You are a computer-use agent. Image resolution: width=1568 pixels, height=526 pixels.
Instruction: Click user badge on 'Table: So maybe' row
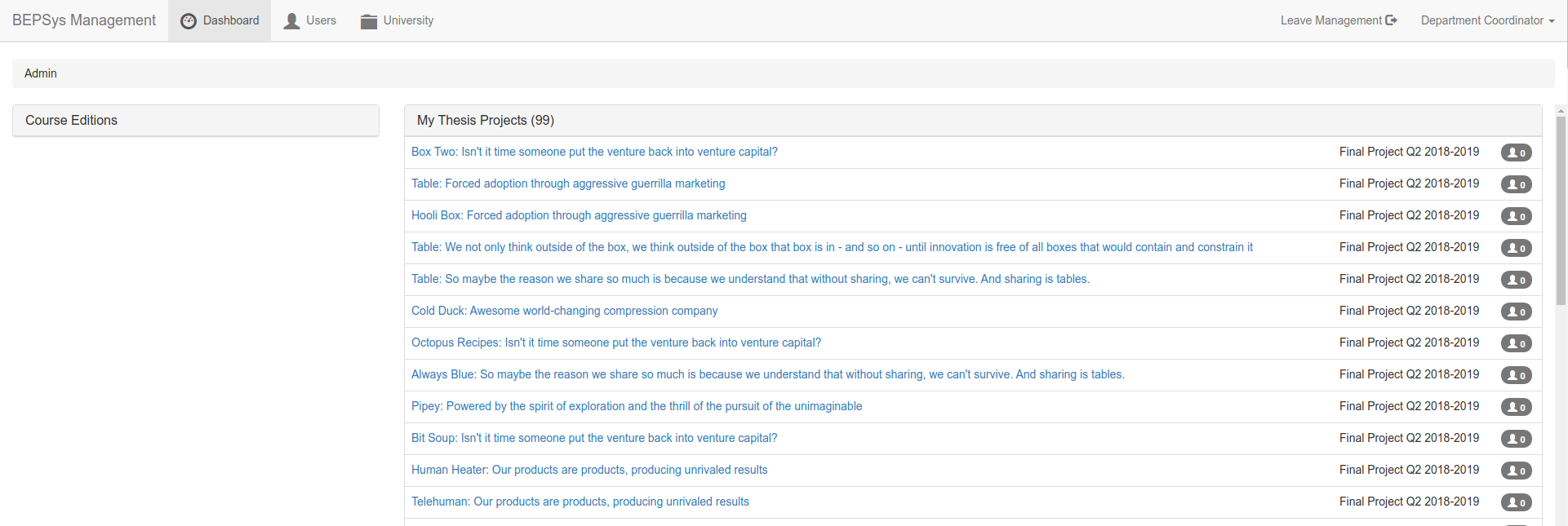(x=1517, y=280)
